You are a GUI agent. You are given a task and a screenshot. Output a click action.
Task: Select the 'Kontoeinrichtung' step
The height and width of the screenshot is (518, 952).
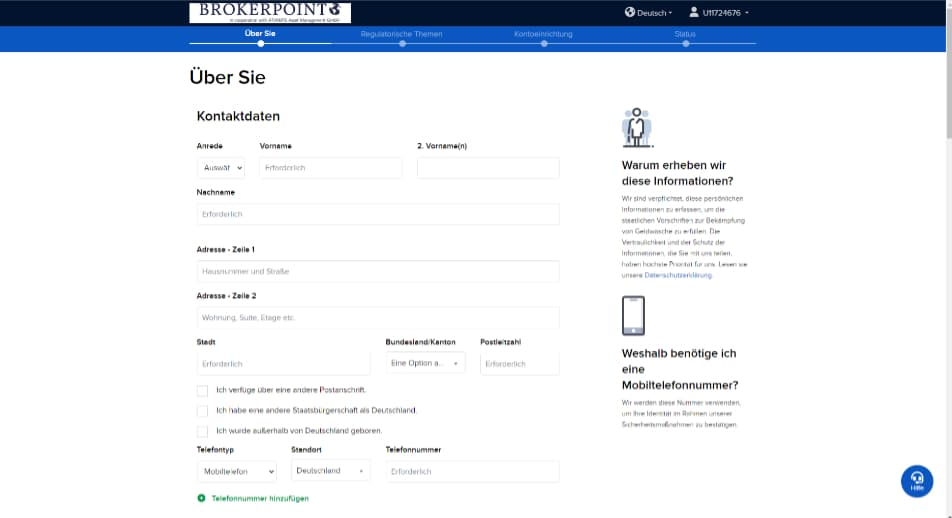click(x=543, y=34)
